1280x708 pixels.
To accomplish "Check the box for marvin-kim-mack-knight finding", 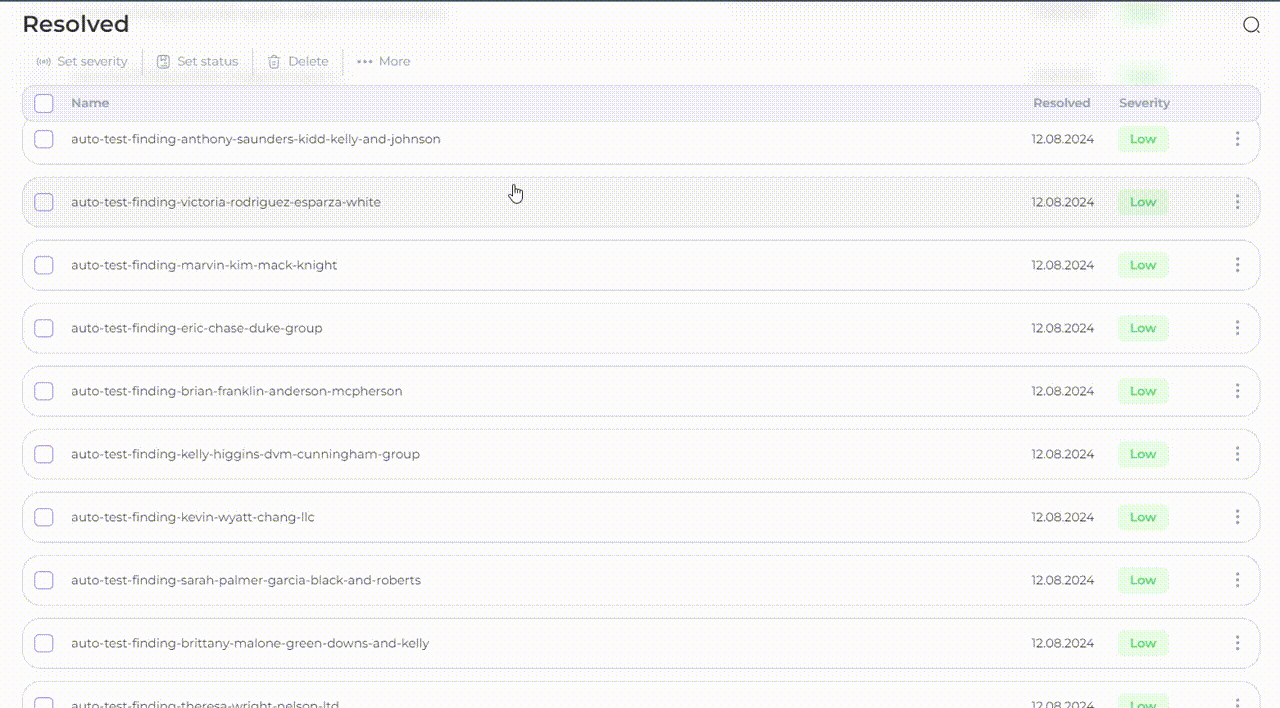I will point(44,265).
